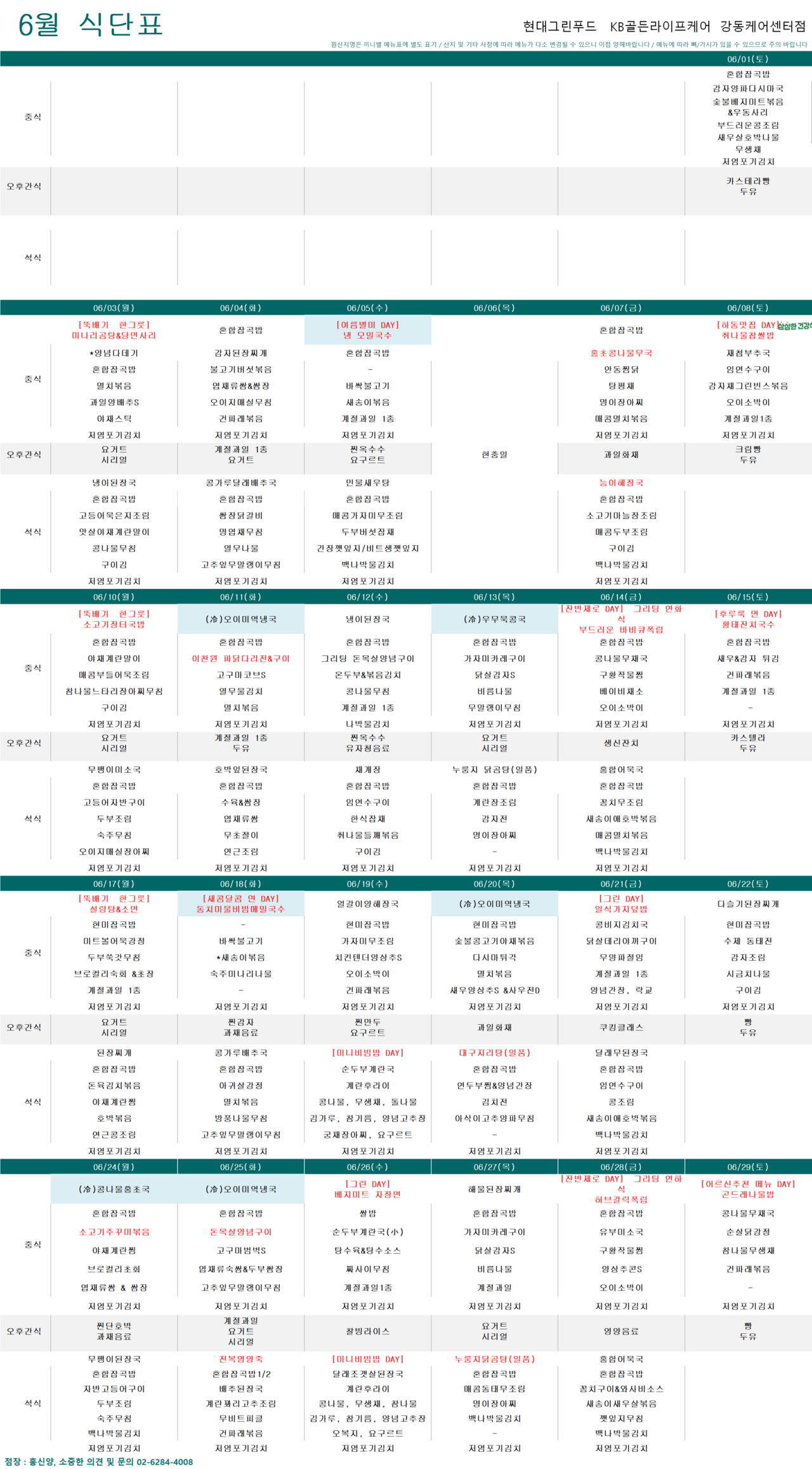The image size is (812, 1469).
Task: Click 카스테라빵 snack entry for June 1
Action: click(x=748, y=181)
